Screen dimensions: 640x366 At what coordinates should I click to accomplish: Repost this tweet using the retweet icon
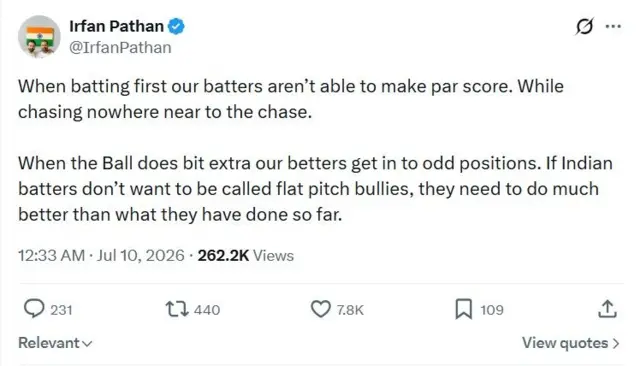coord(177,309)
